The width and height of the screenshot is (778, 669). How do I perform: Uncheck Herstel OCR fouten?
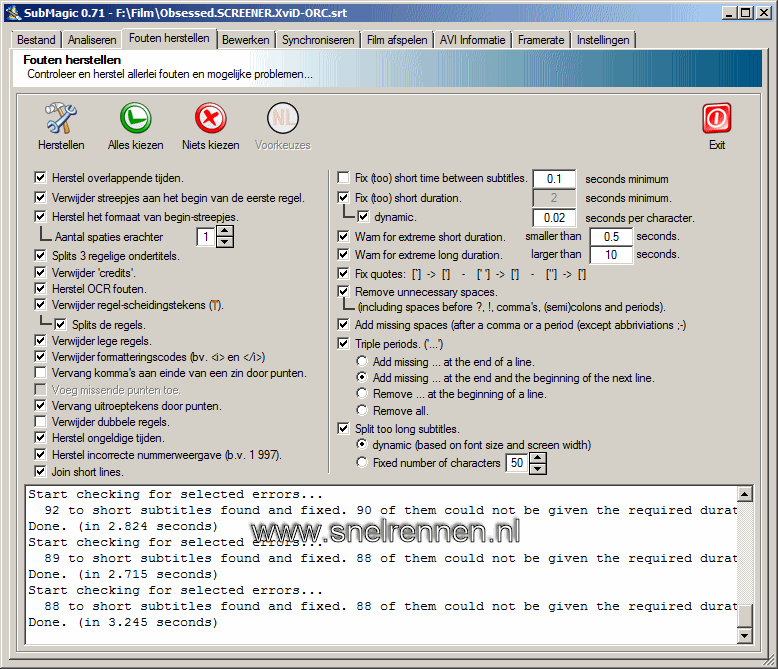click(40, 288)
